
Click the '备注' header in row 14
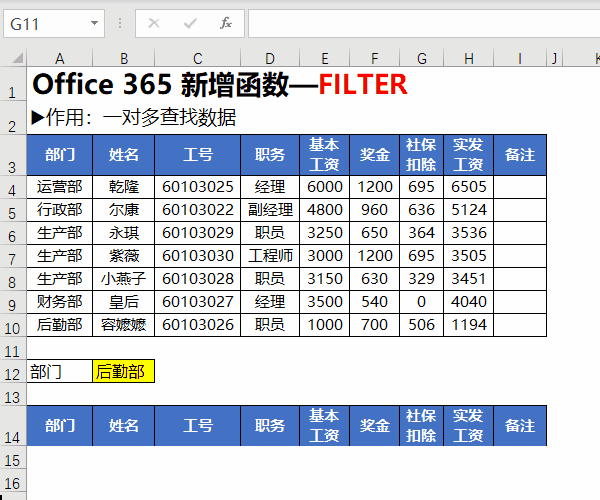coord(520,426)
